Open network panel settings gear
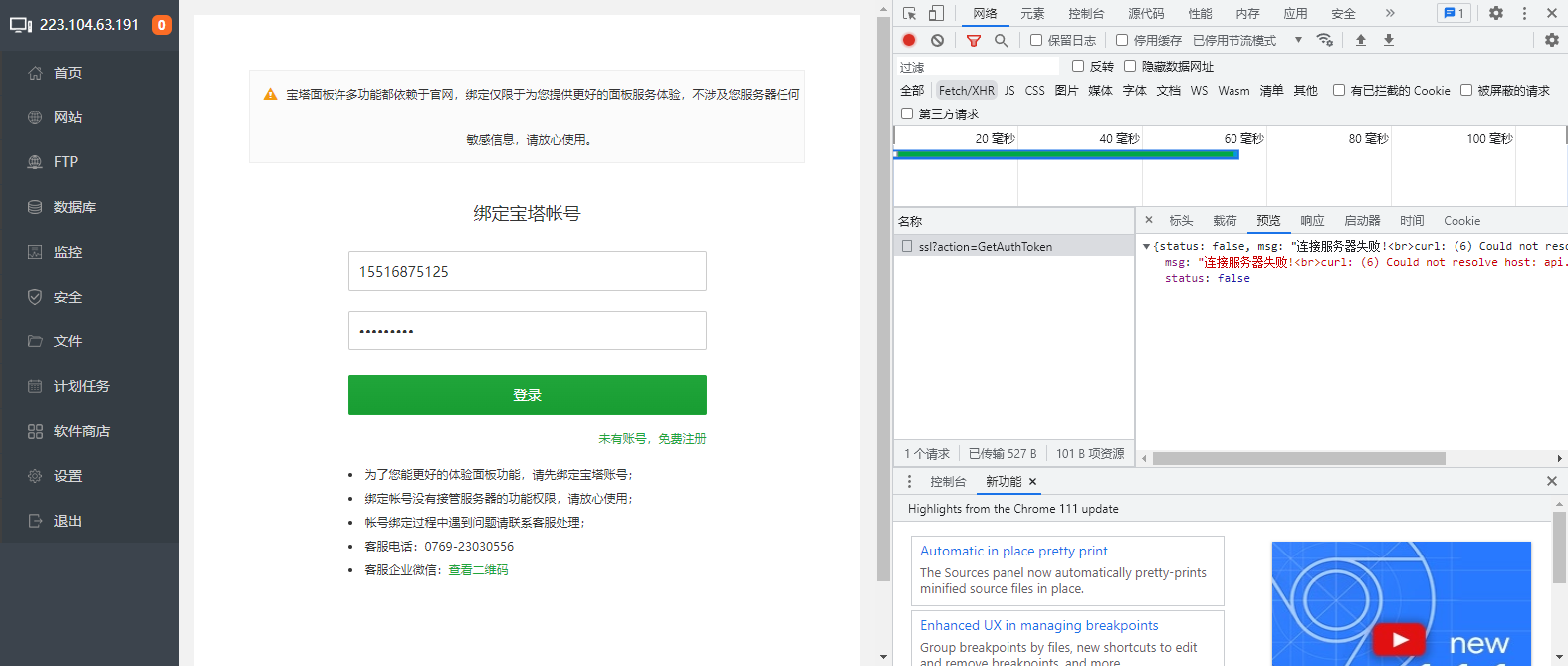The width and height of the screenshot is (1568, 666). 1552,40
